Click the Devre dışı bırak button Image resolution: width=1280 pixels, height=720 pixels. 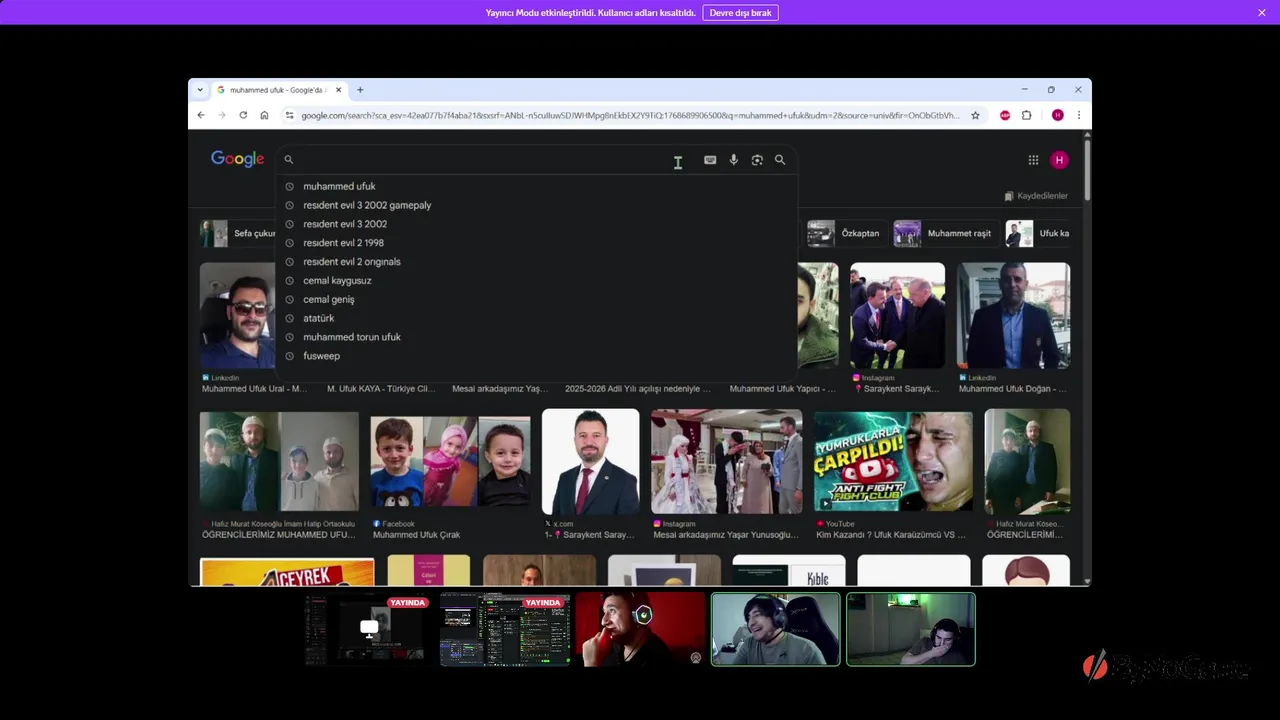(x=740, y=12)
